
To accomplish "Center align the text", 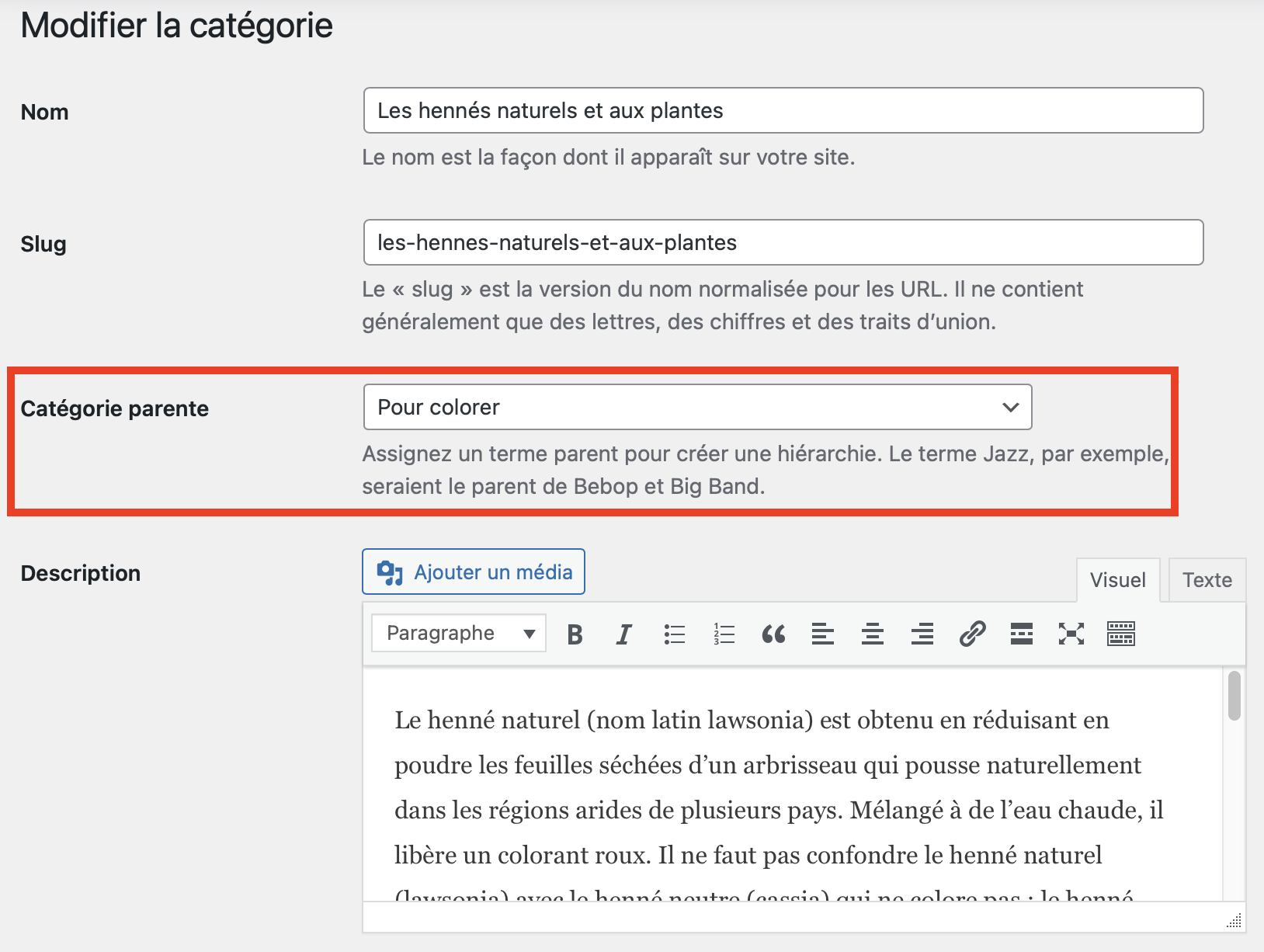I will click(873, 634).
